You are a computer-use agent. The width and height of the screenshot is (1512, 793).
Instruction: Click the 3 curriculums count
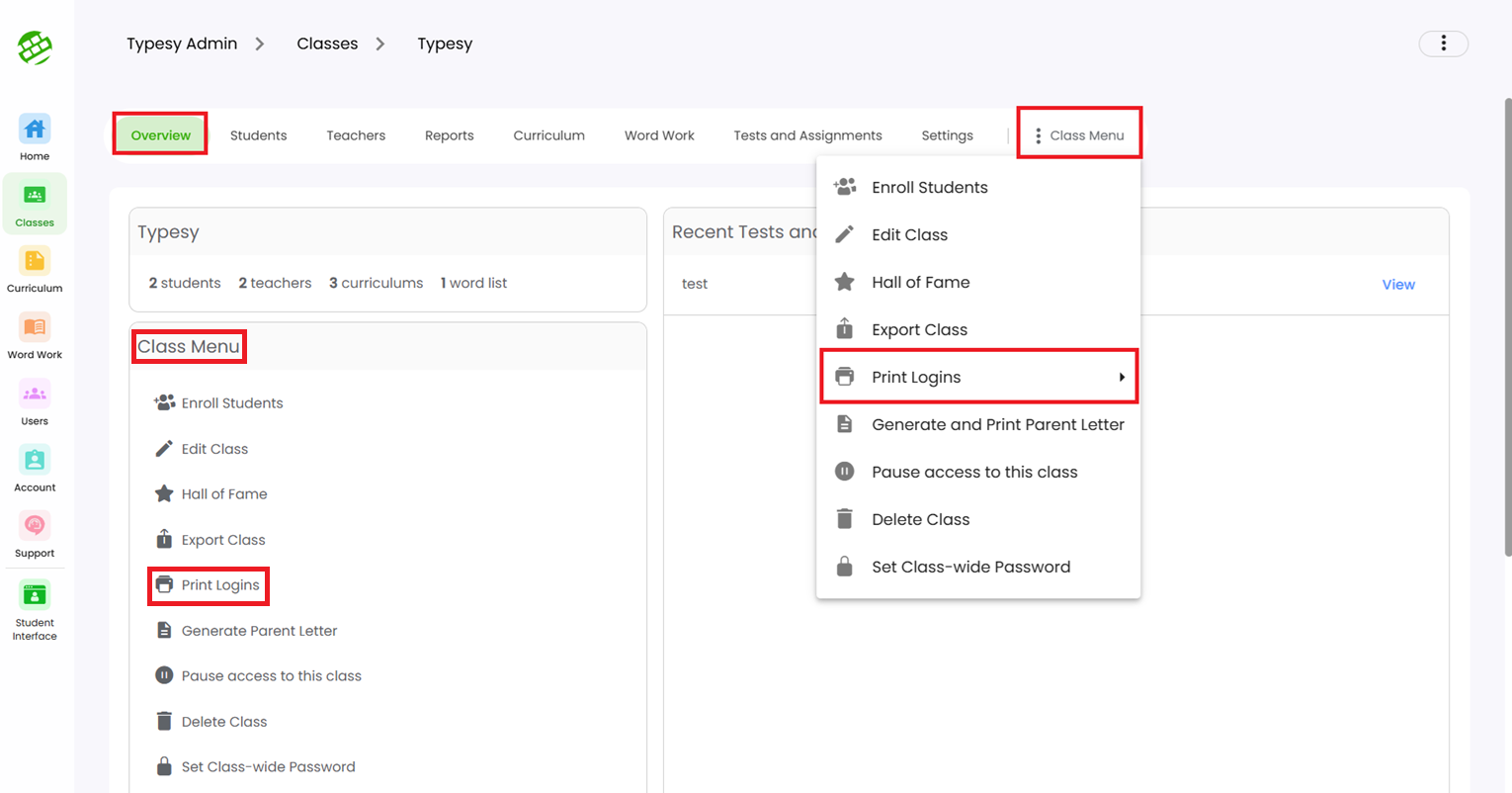[x=376, y=283]
